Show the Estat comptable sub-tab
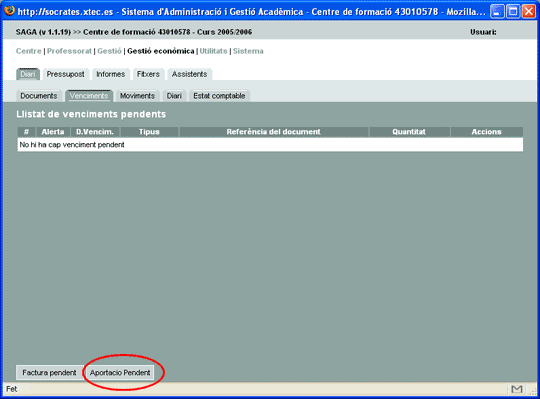 [219, 96]
